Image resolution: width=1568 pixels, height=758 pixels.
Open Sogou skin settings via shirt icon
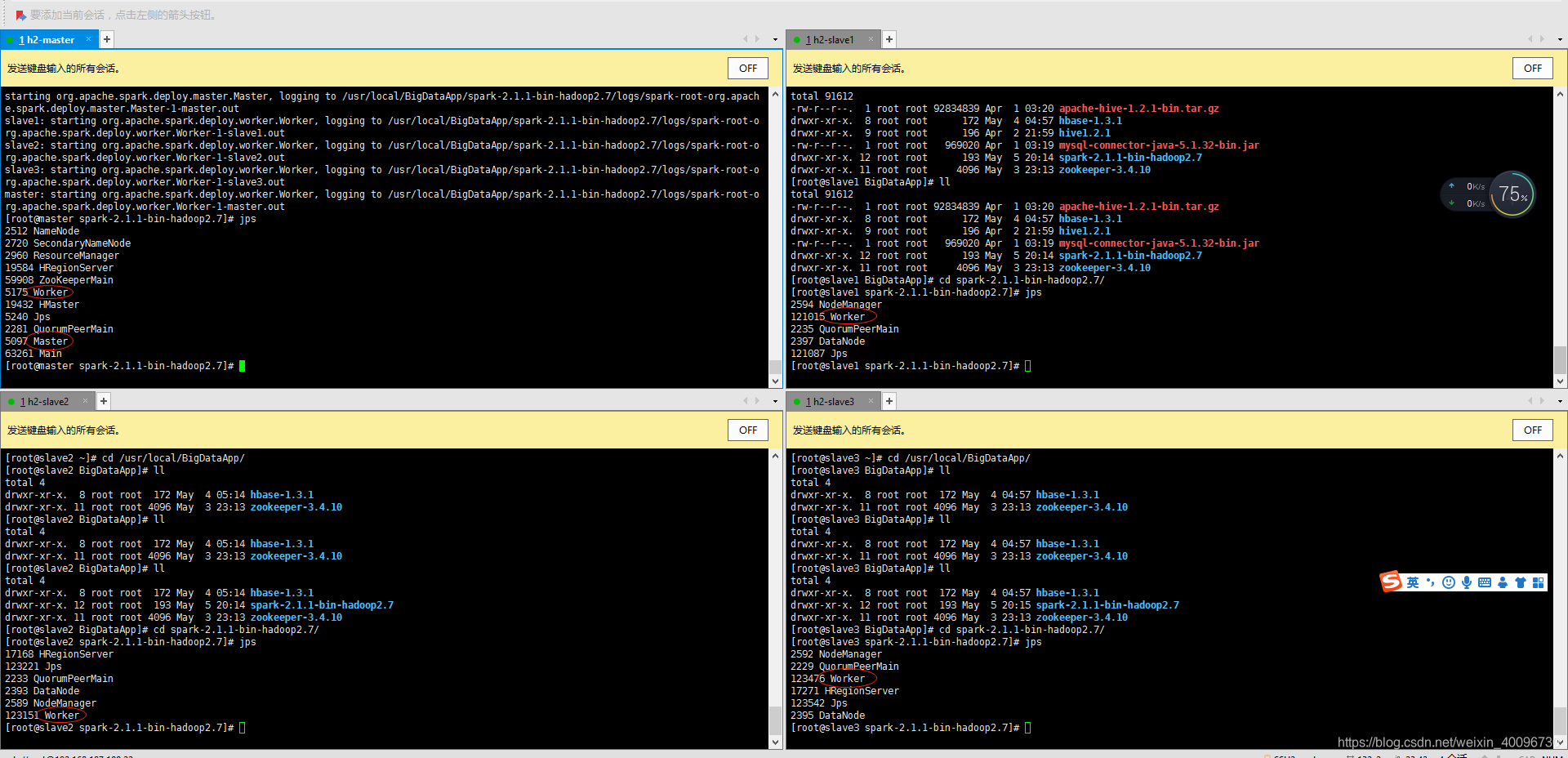pos(1521,582)
